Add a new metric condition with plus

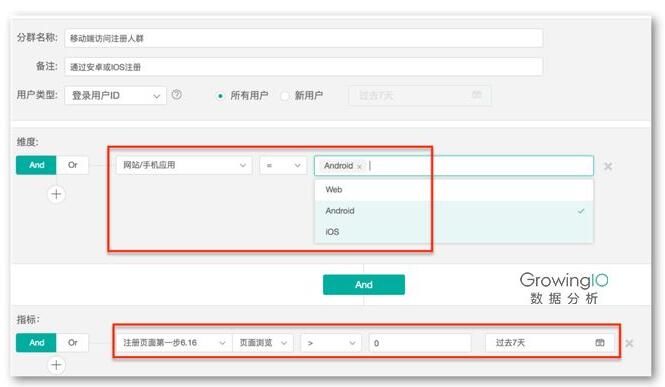[56, 365]
